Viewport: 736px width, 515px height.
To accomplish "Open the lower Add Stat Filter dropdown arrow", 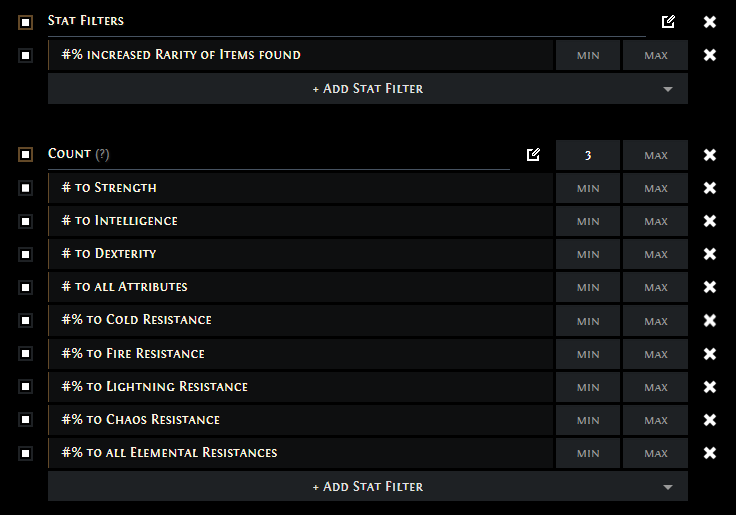I will pyautogui.click(x=667, y=487).
